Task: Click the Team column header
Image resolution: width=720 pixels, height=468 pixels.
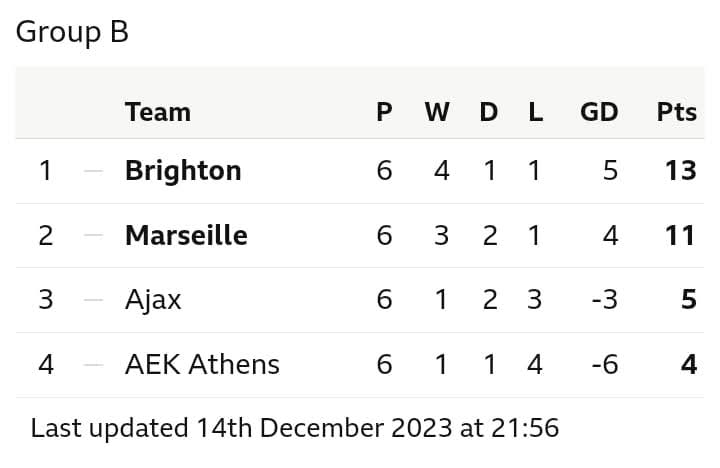Action: pos(158,112)
